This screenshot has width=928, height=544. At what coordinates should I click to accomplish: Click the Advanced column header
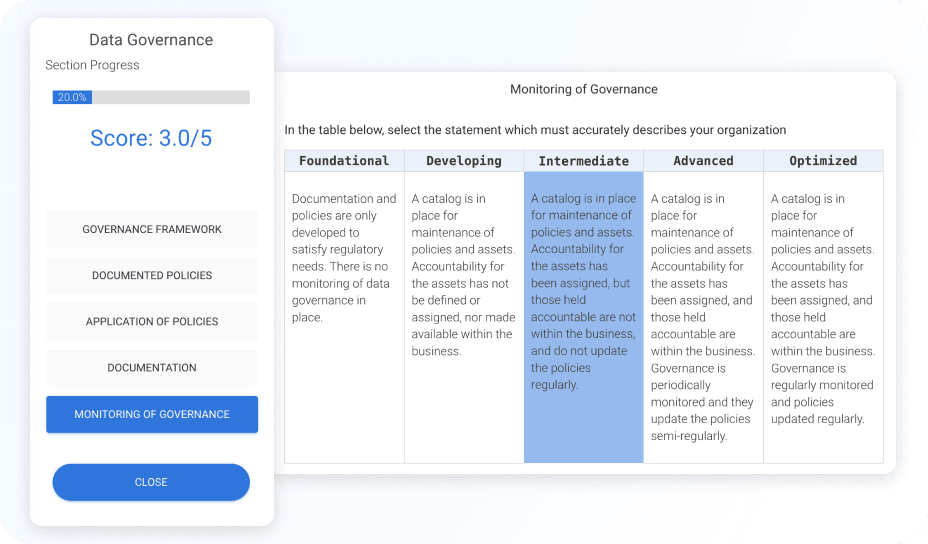pos(703,161)
